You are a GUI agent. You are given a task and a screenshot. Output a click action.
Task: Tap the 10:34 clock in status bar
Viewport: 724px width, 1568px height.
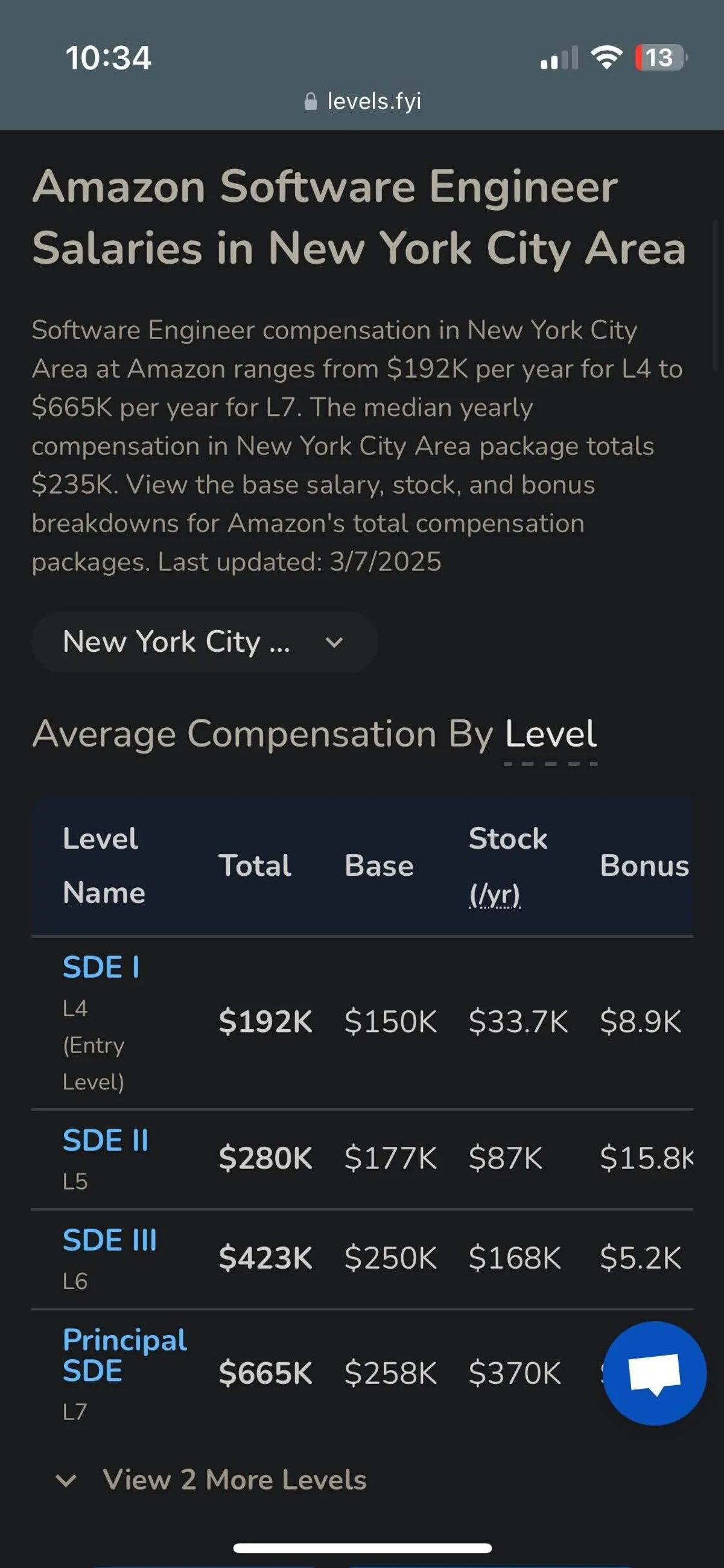108,59
